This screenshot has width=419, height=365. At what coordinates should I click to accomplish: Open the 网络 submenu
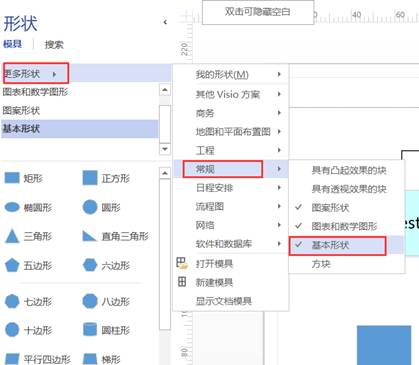pos(231,225)
